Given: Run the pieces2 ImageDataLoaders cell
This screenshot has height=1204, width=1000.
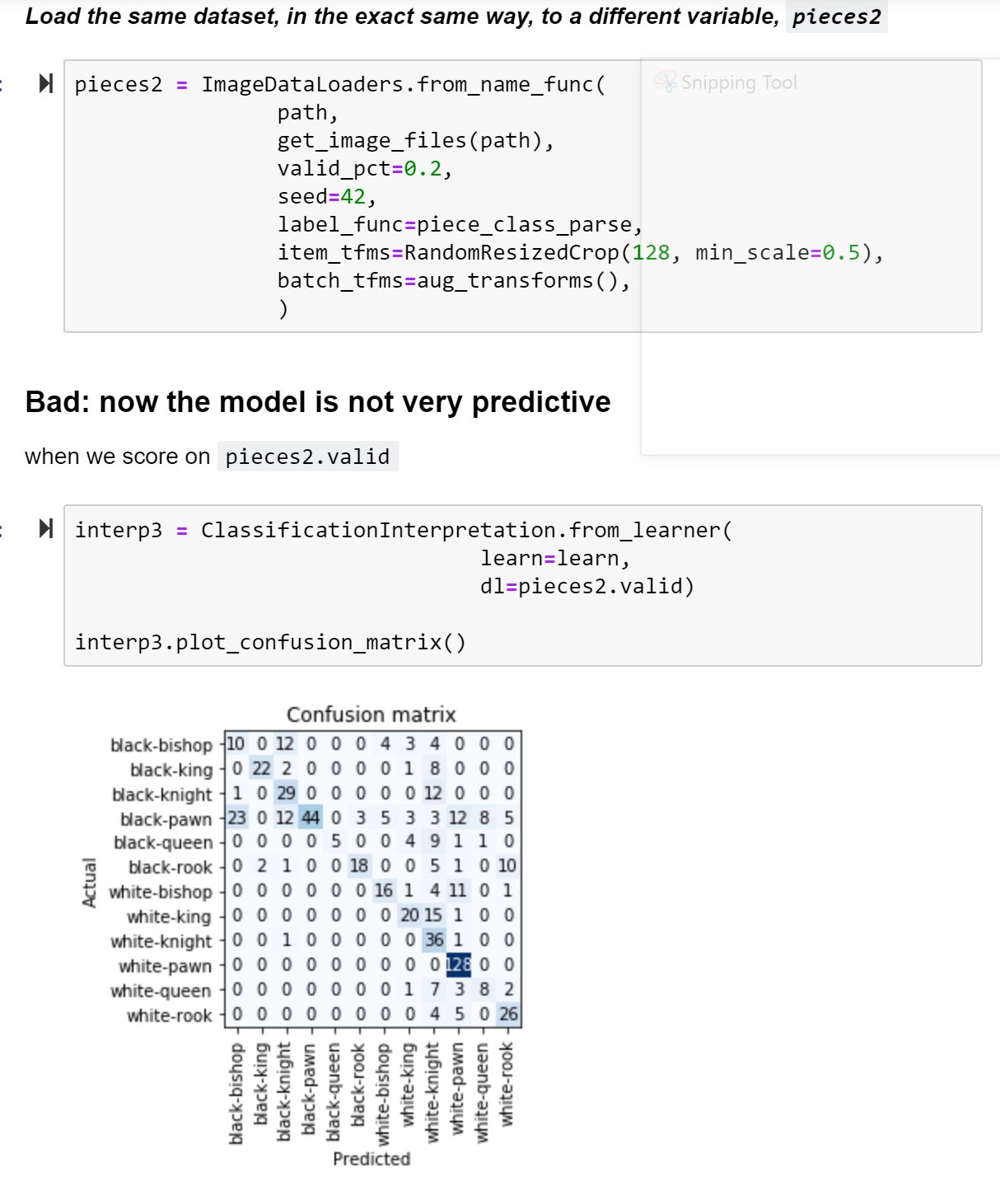Looking at the screenshot, I should (46, 83).
